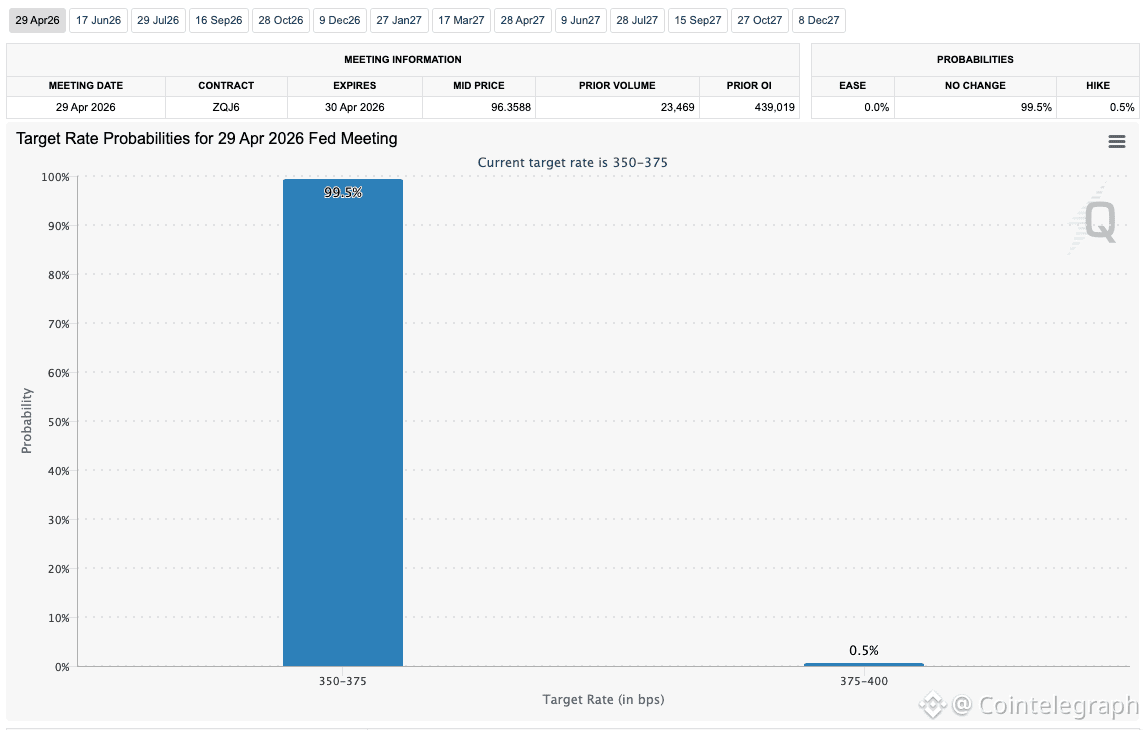Choose the 9 Dec26 meeting tab
1147x730 pixels.
tap(339, 20)
